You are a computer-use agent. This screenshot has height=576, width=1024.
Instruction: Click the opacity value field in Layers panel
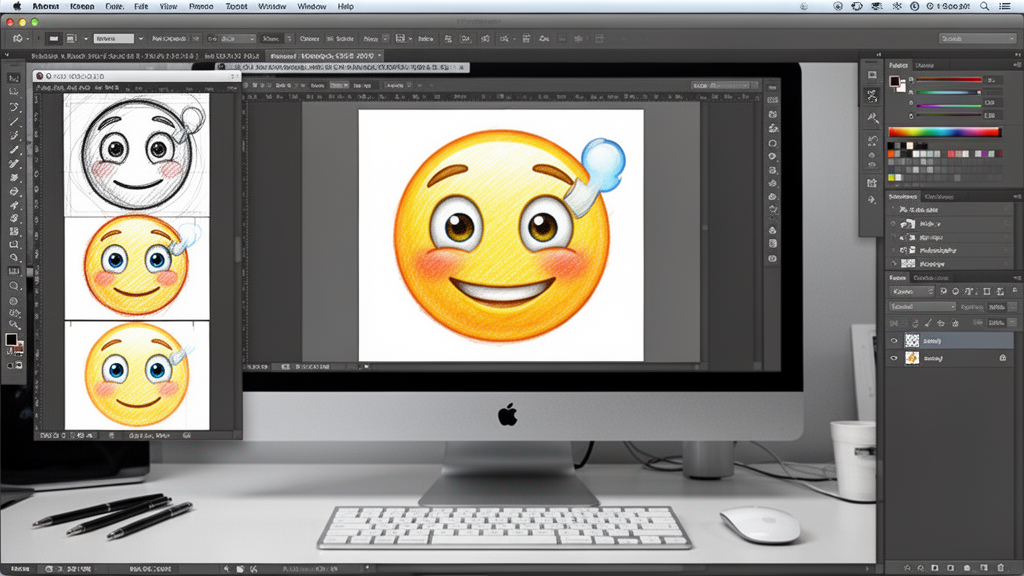997,306
